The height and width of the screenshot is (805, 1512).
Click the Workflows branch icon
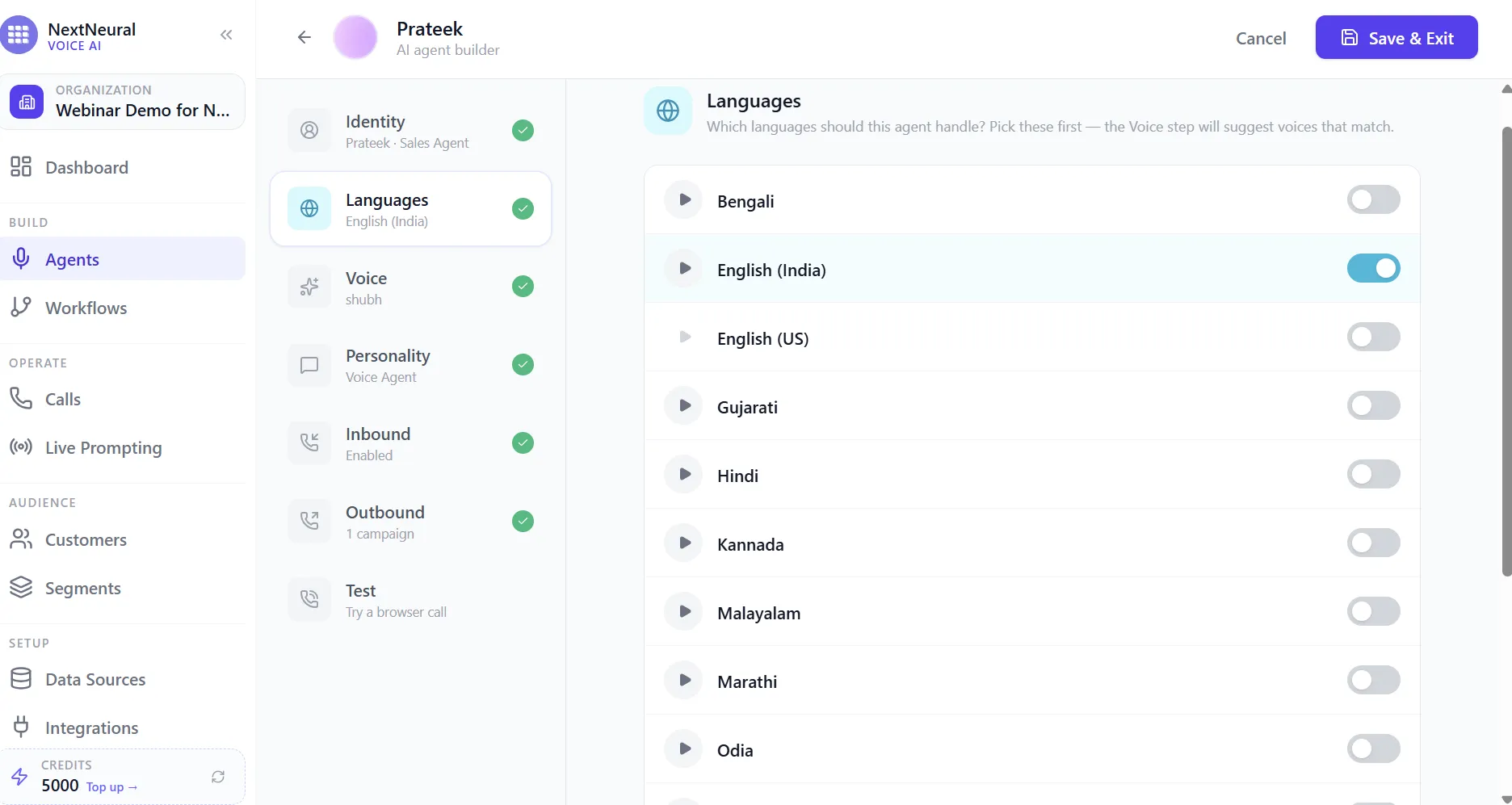coord(21,307)
